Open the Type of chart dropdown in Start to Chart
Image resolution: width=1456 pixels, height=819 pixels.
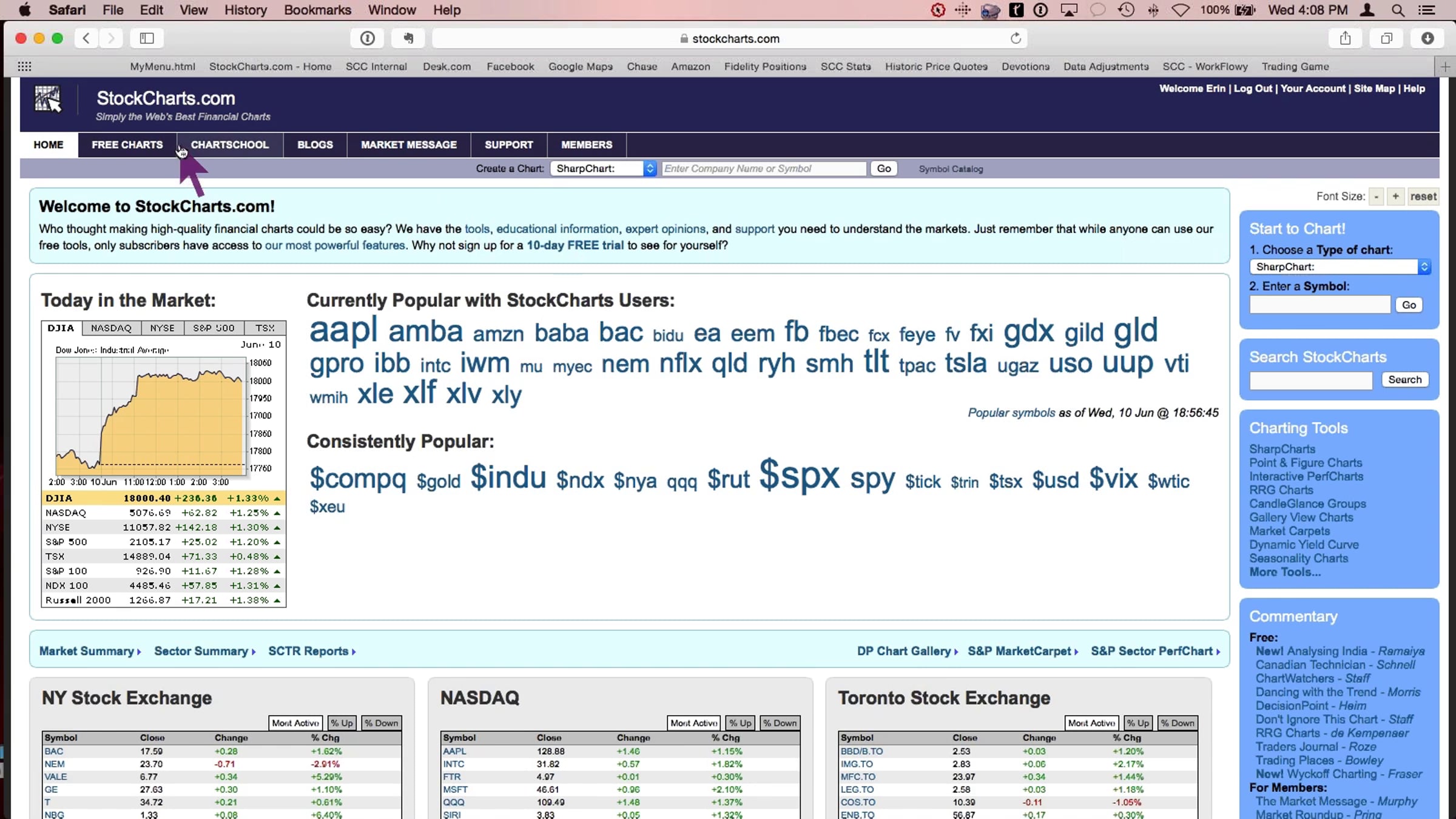click(1340, 267)
